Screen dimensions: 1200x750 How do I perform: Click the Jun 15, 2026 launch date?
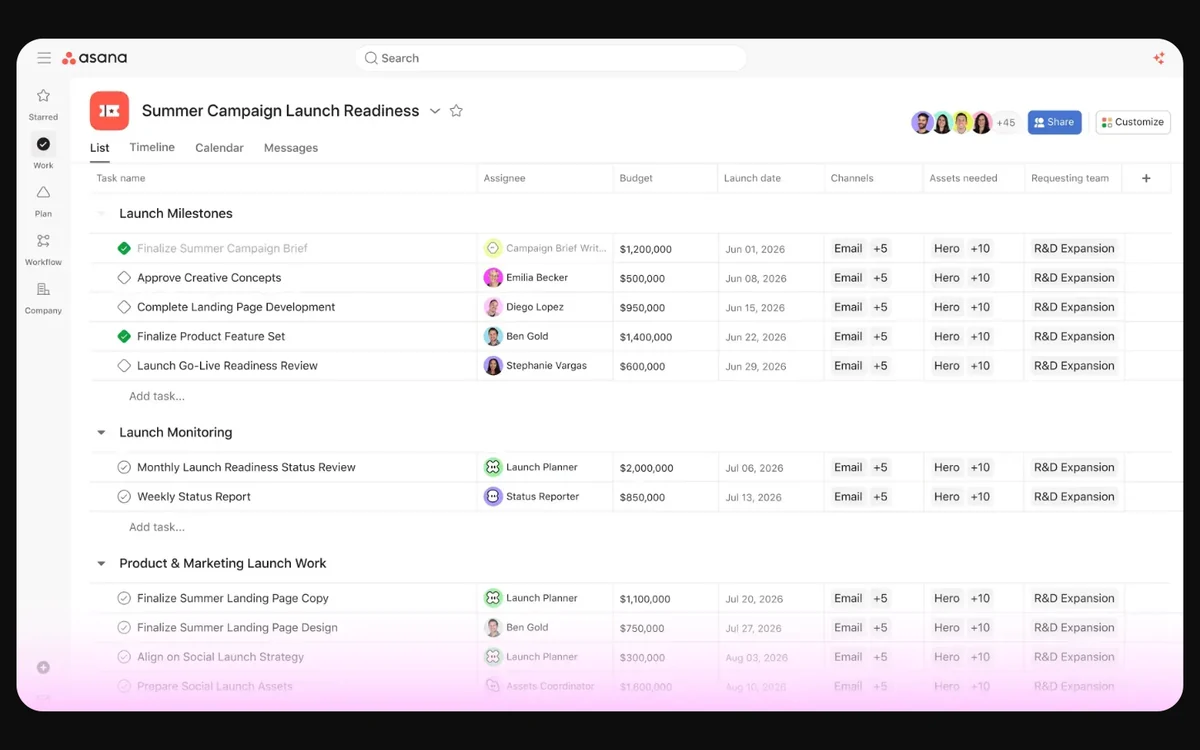[x=756, y=308]
